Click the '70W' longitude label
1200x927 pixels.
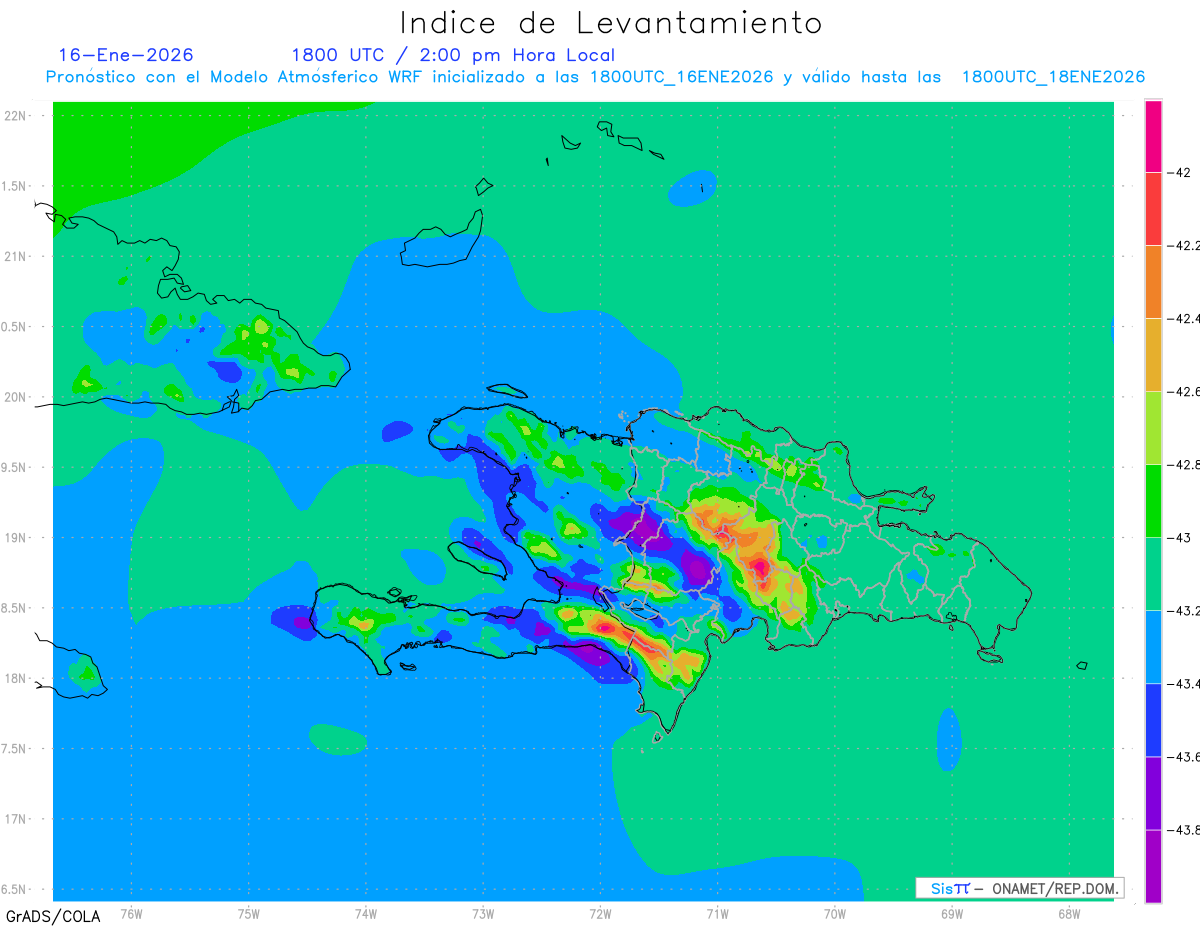(835, 913)
